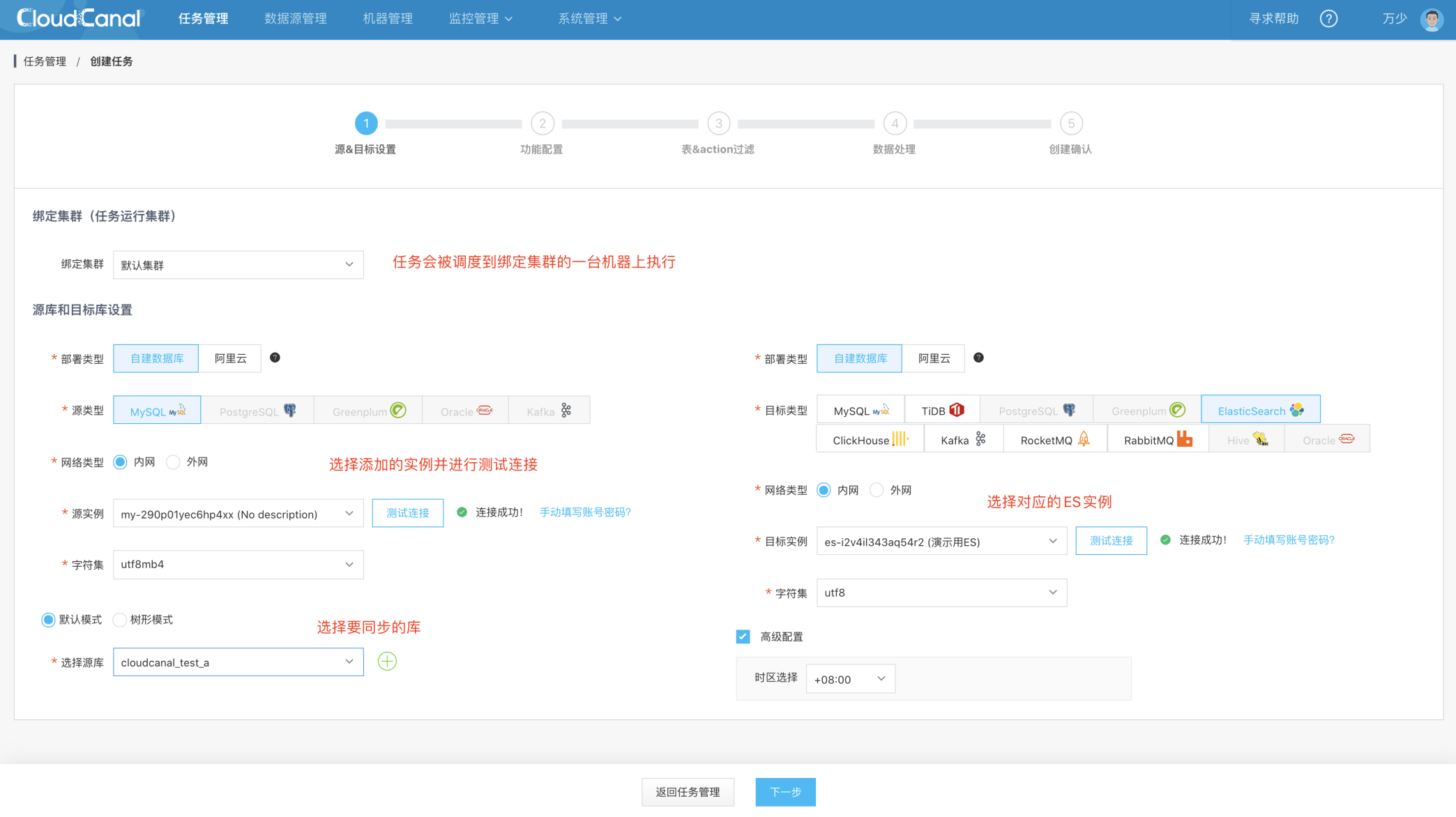The width and height of the screenshot is (1456, 817).
Task: Choose RabbitMQ target type
Action: 1157,440
